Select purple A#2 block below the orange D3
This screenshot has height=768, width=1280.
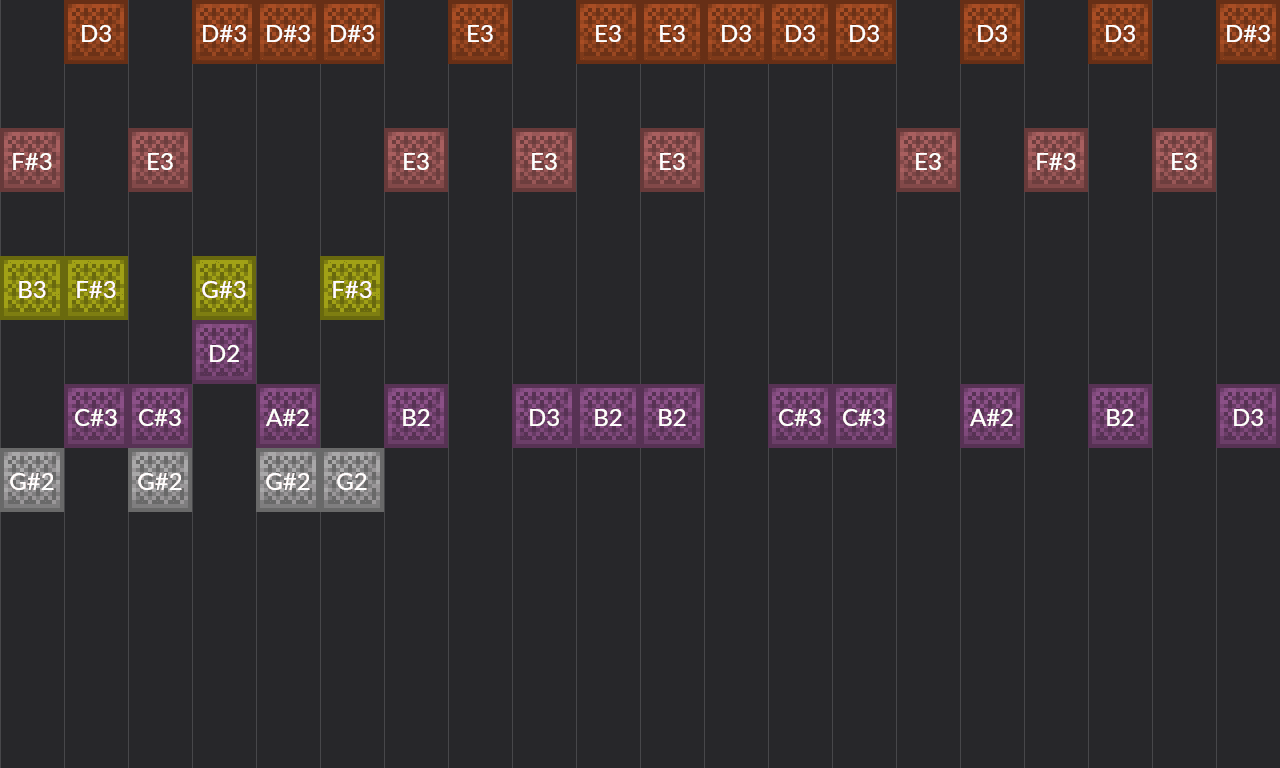pos(992,416)
